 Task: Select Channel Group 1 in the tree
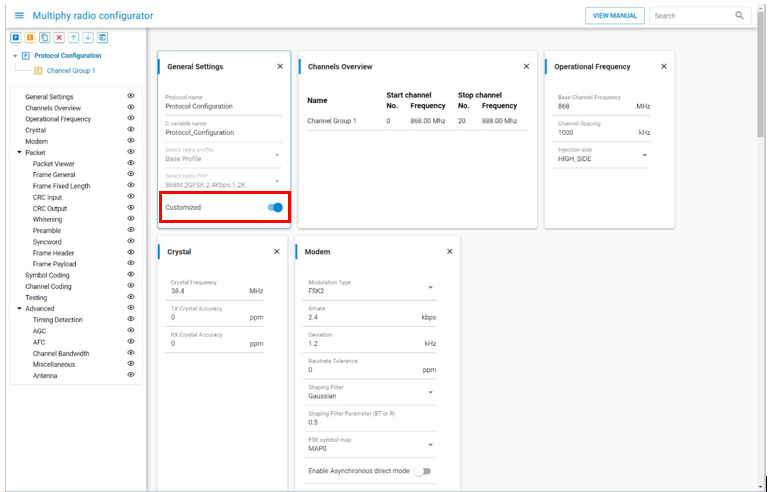click(70, 71)
